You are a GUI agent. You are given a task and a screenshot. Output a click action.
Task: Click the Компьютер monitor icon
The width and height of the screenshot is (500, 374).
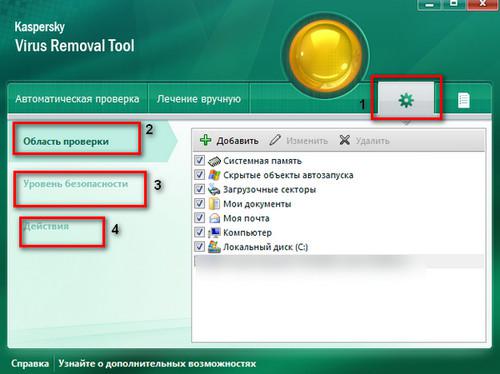tap(214, 232)
